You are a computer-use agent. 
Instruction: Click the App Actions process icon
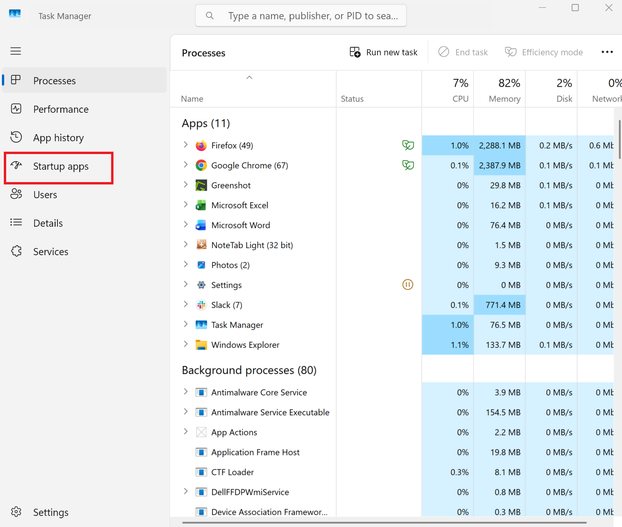coord(201,432)
